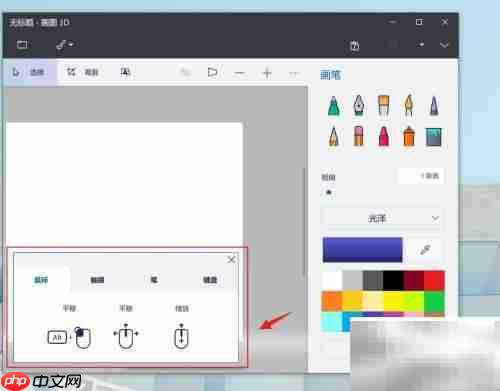Choose the pure yellow color swatch
The image size is (500, 391).
tap(393, 301)
